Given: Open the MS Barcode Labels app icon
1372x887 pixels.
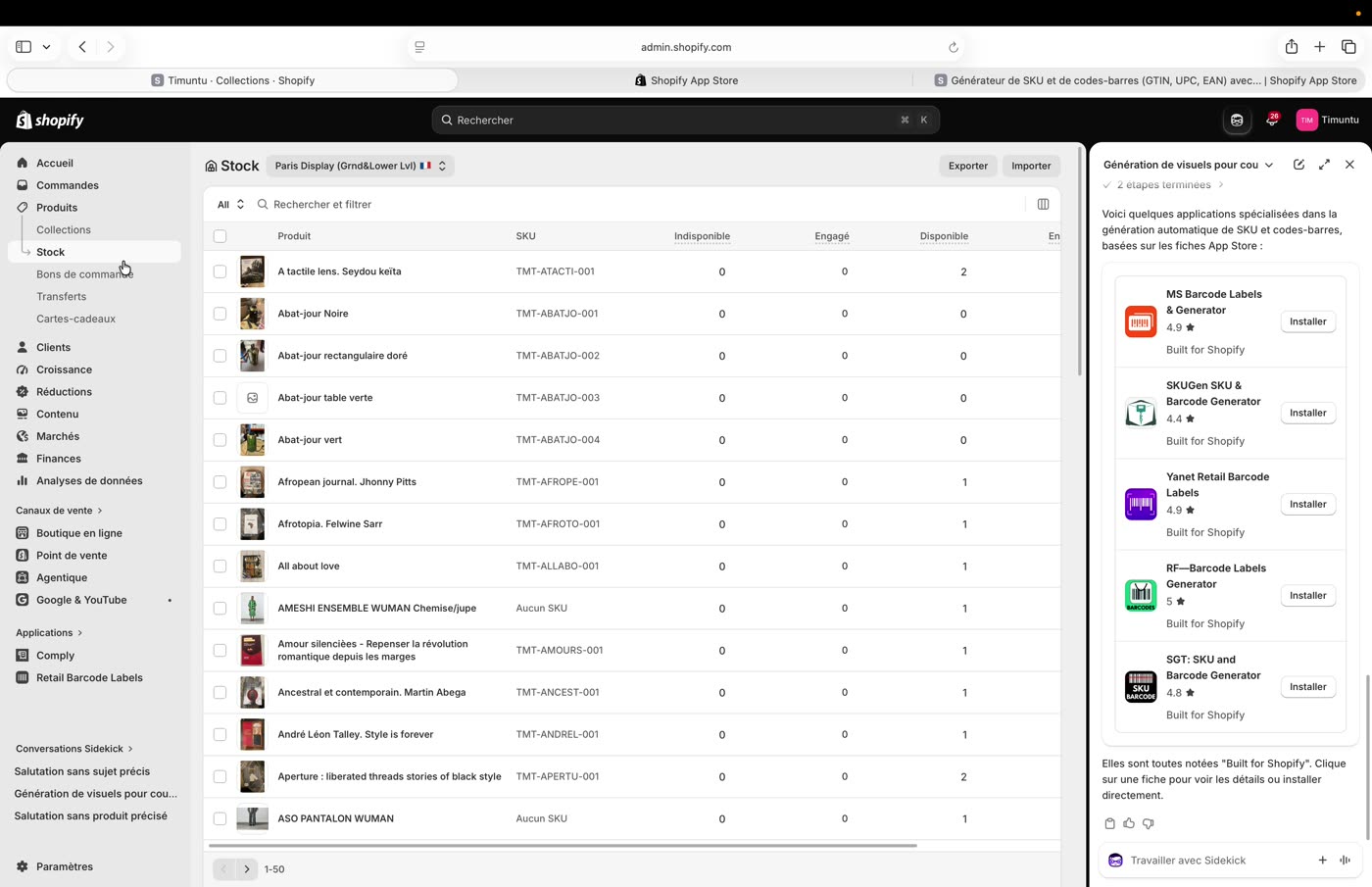Looking at the screenshot, I should tap(1141, 321).
